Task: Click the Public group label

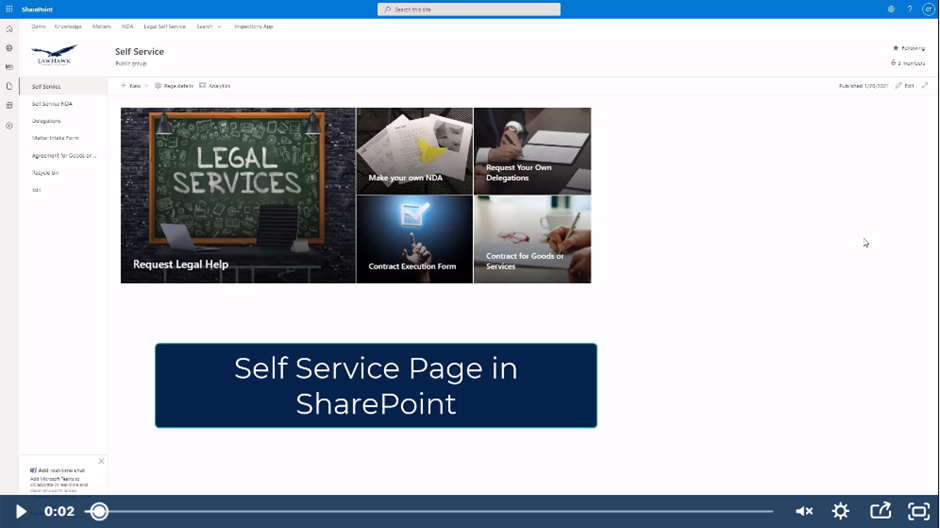Action: click(131, 63)
